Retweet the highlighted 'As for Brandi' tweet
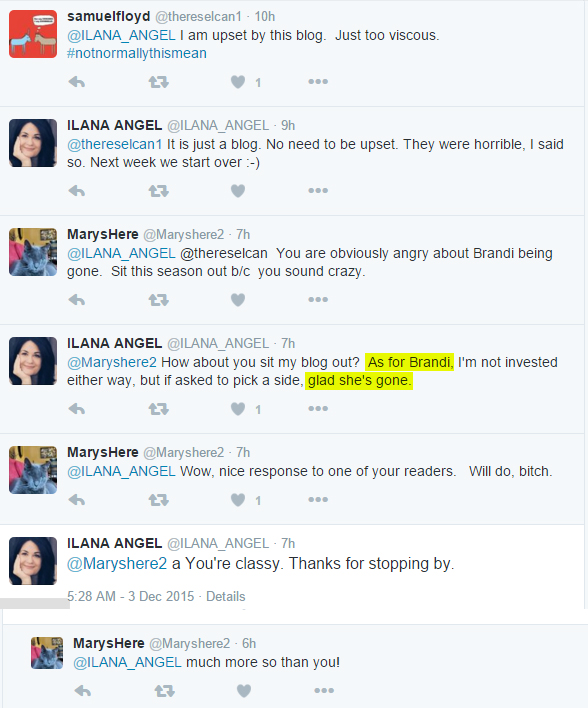This screenshot has width=588, height=708. [159, 409]
